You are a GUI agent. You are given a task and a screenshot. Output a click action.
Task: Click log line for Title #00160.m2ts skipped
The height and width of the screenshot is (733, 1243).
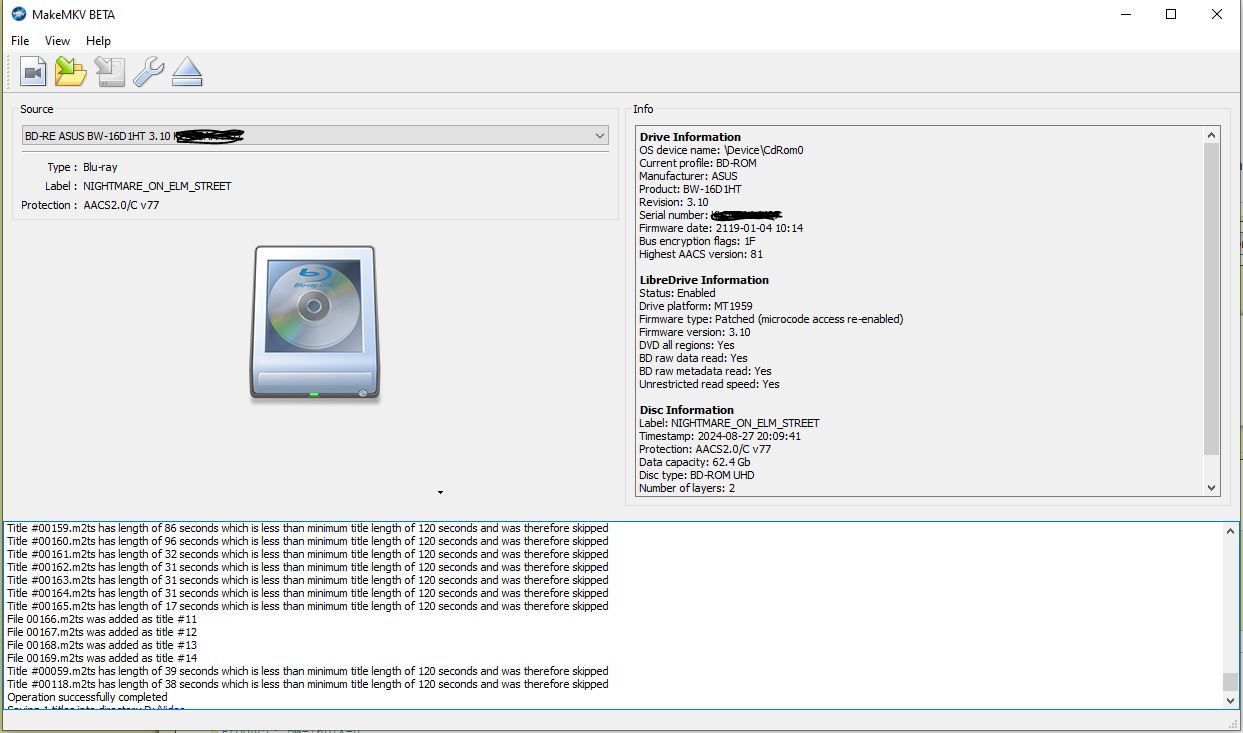pyautogui.click(x=307, y=541)
